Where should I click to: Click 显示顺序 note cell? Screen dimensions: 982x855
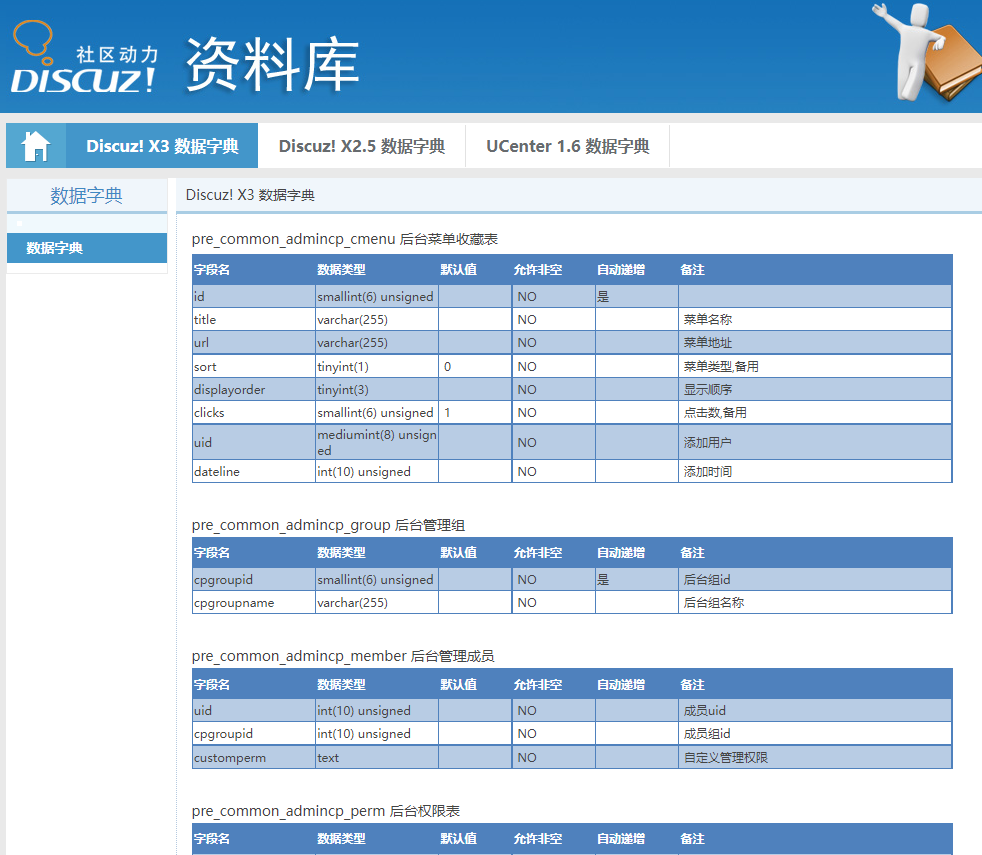click(x=815, y=390)
